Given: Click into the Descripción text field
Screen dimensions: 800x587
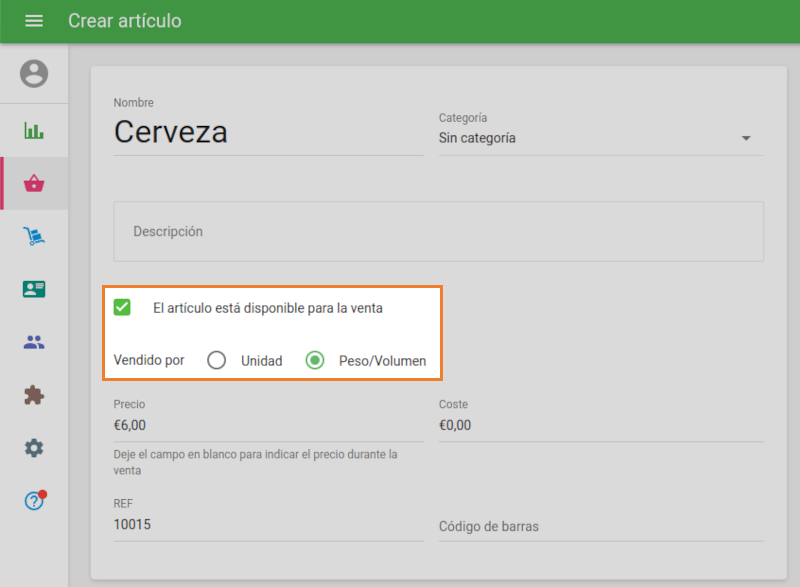Looking at the screenshot, I should 438,232.
